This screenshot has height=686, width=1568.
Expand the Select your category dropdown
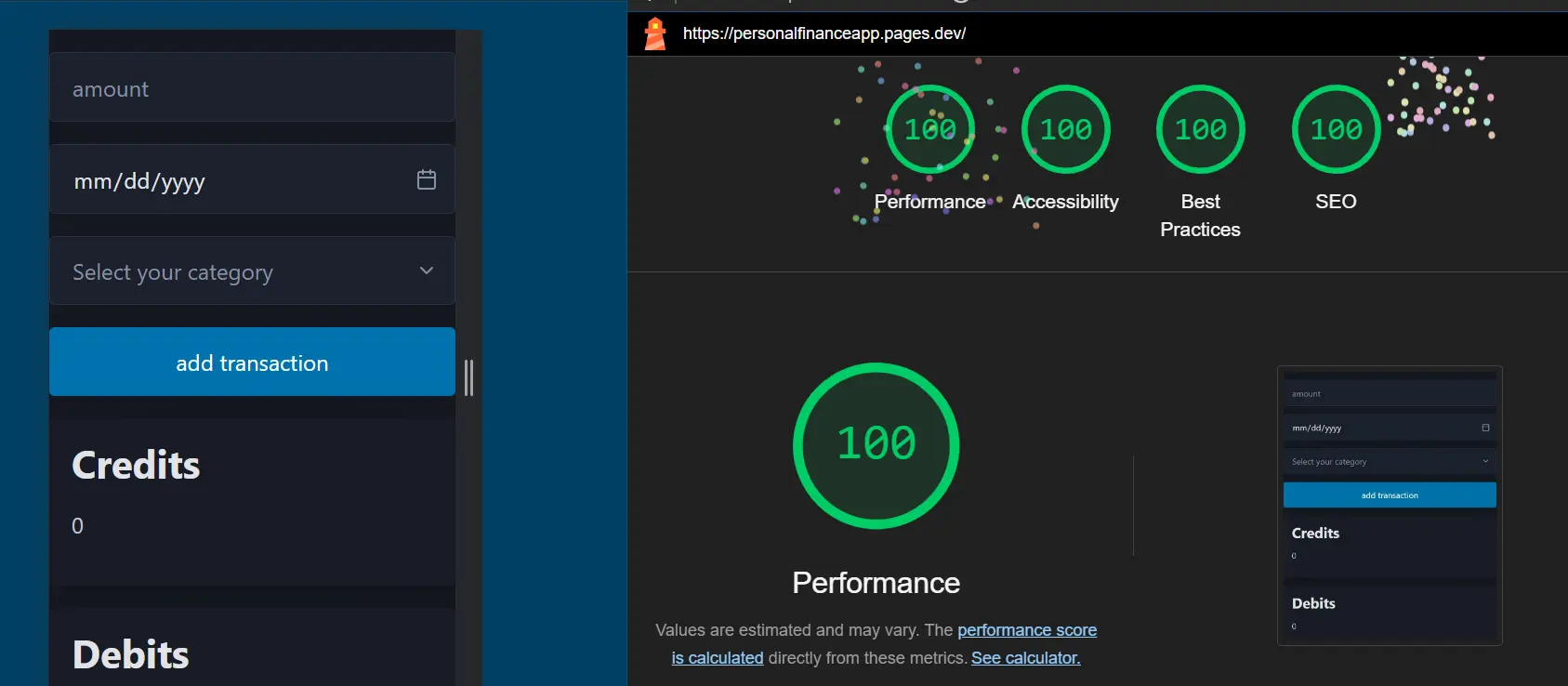click(x=252, y=270)
